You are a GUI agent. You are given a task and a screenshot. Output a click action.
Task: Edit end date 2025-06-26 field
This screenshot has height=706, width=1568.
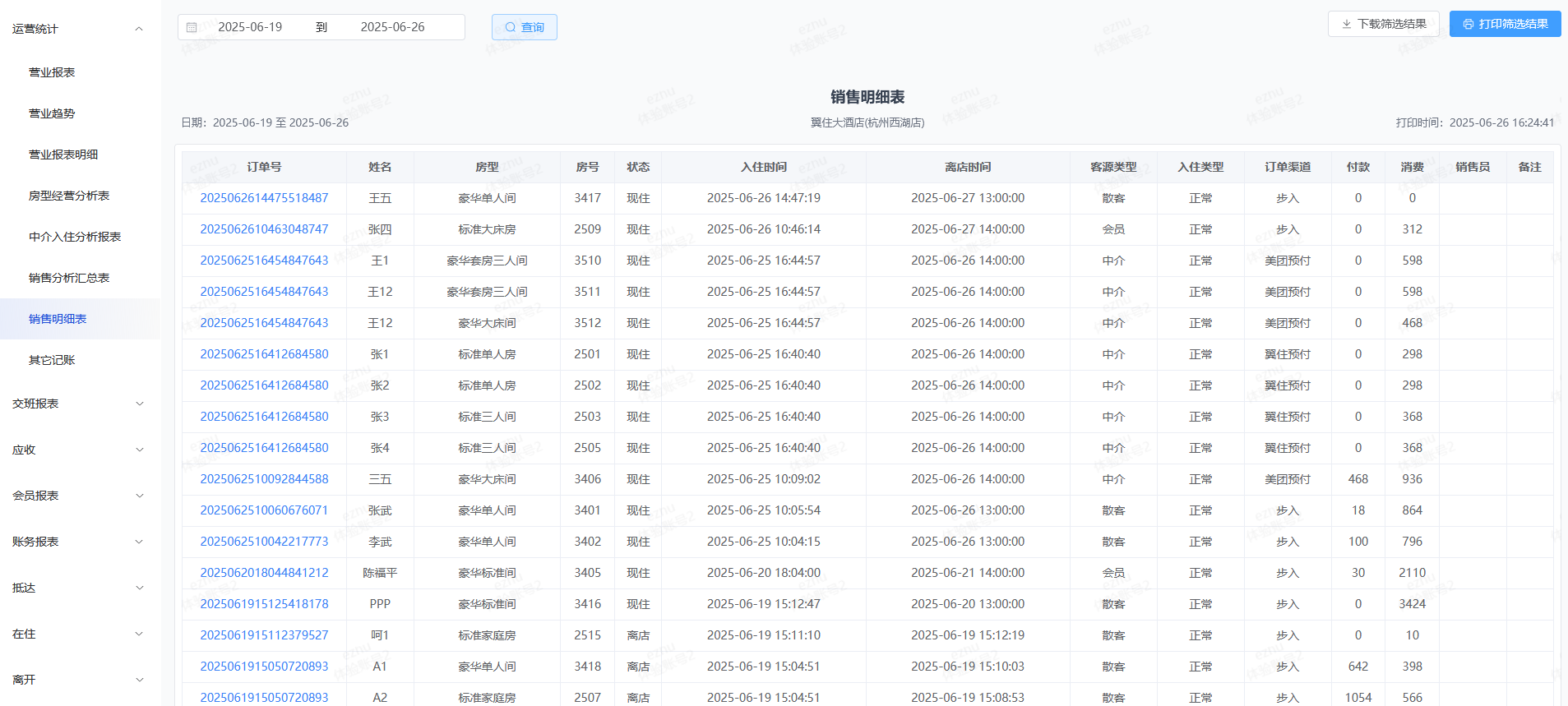point(393,27)
